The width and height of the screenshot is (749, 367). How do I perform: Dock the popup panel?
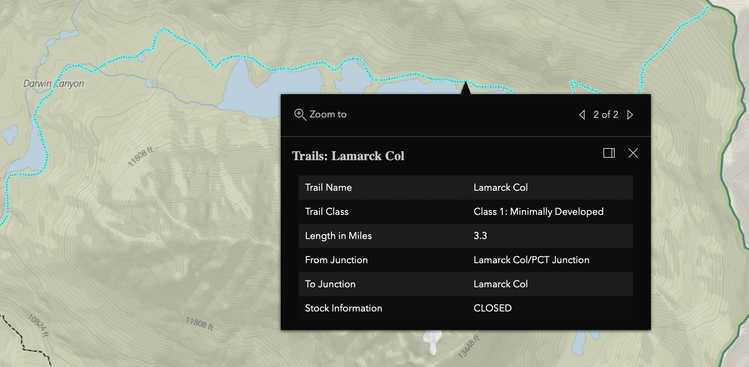[609, 153]
